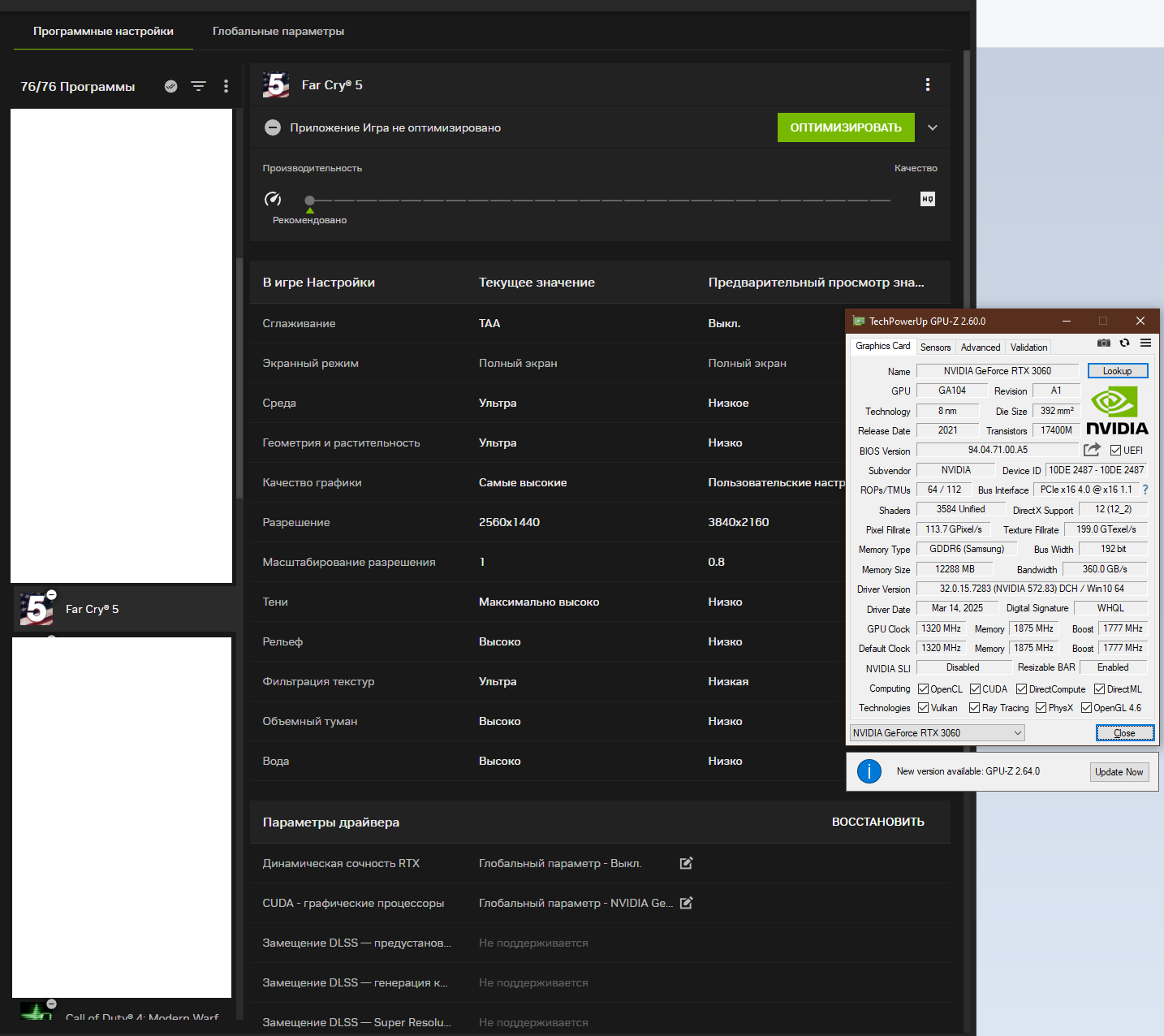
Task: Open the GPU-Z hamburger menu
Action: coord(1145,343)
